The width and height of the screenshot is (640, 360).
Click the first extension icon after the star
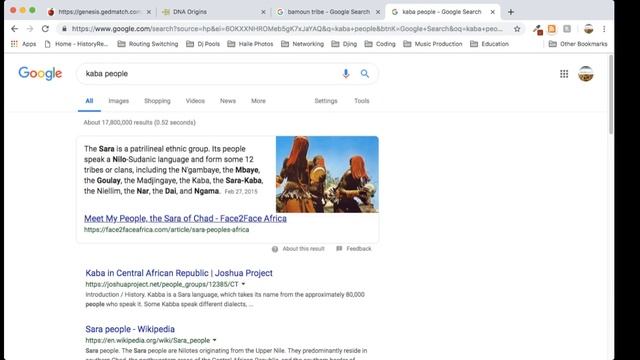[538, 29]
